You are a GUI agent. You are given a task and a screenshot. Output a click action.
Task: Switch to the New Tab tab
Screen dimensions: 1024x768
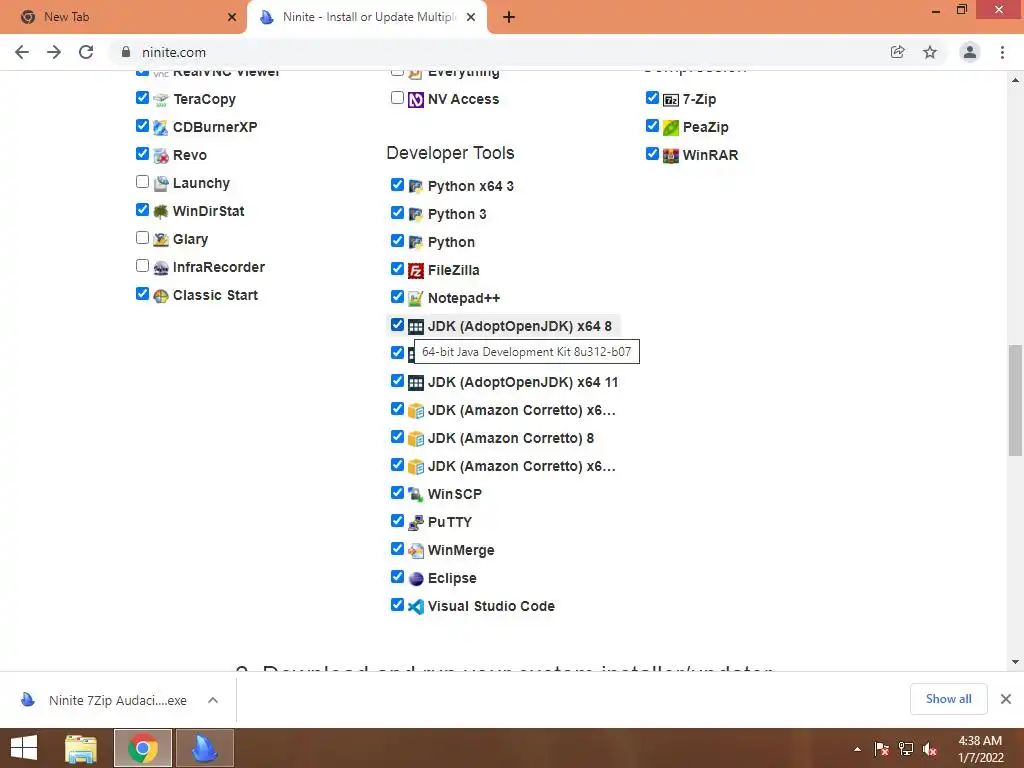123,17
